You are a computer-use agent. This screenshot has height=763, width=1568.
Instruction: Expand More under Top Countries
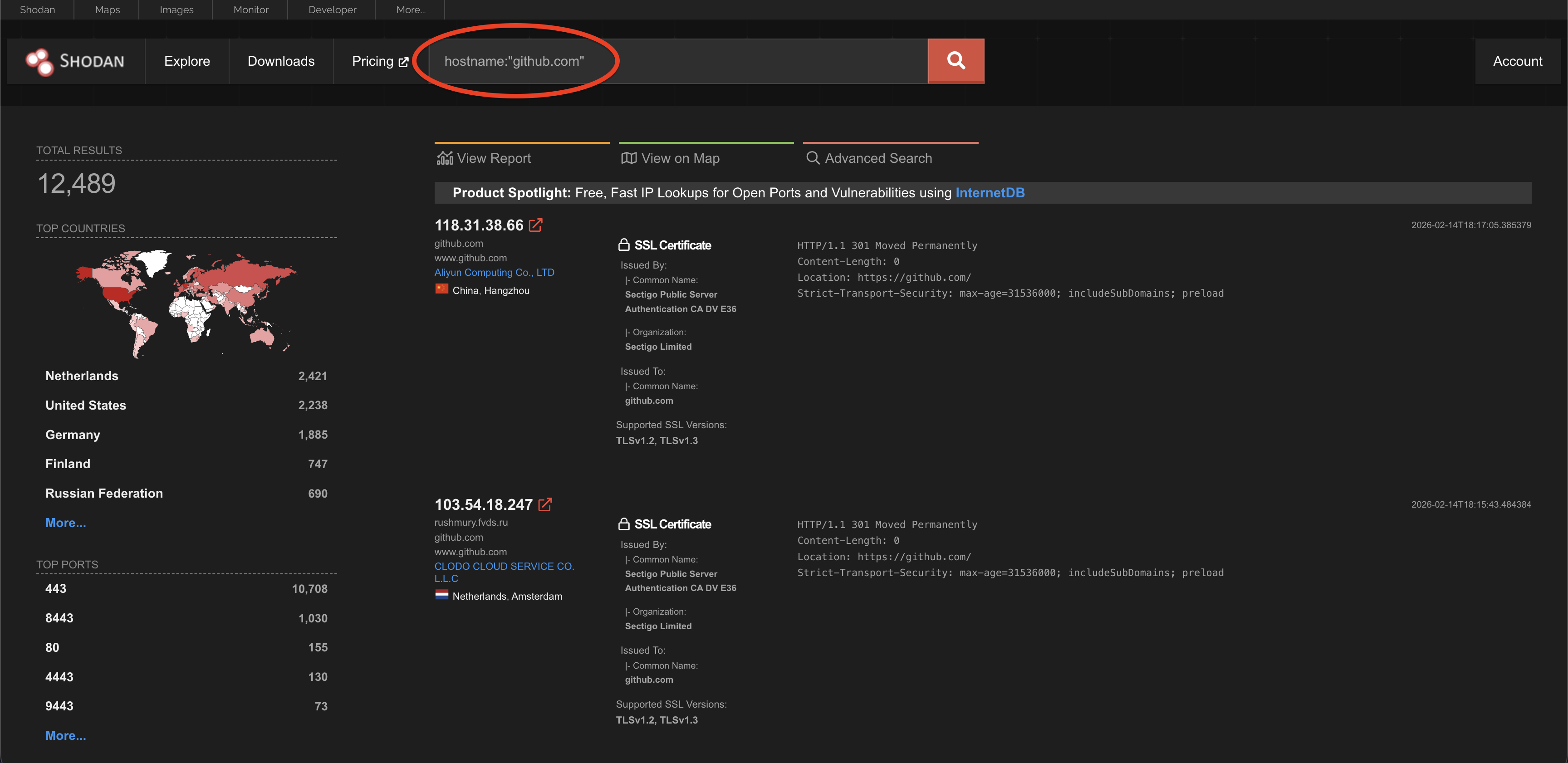point(65,523)
